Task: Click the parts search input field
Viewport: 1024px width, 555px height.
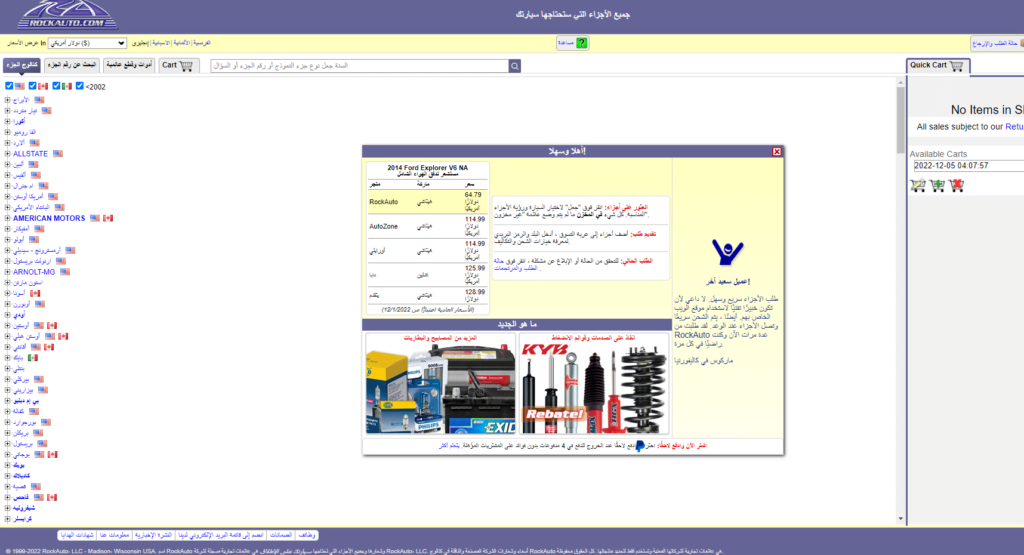Action: tap(360, 66)
